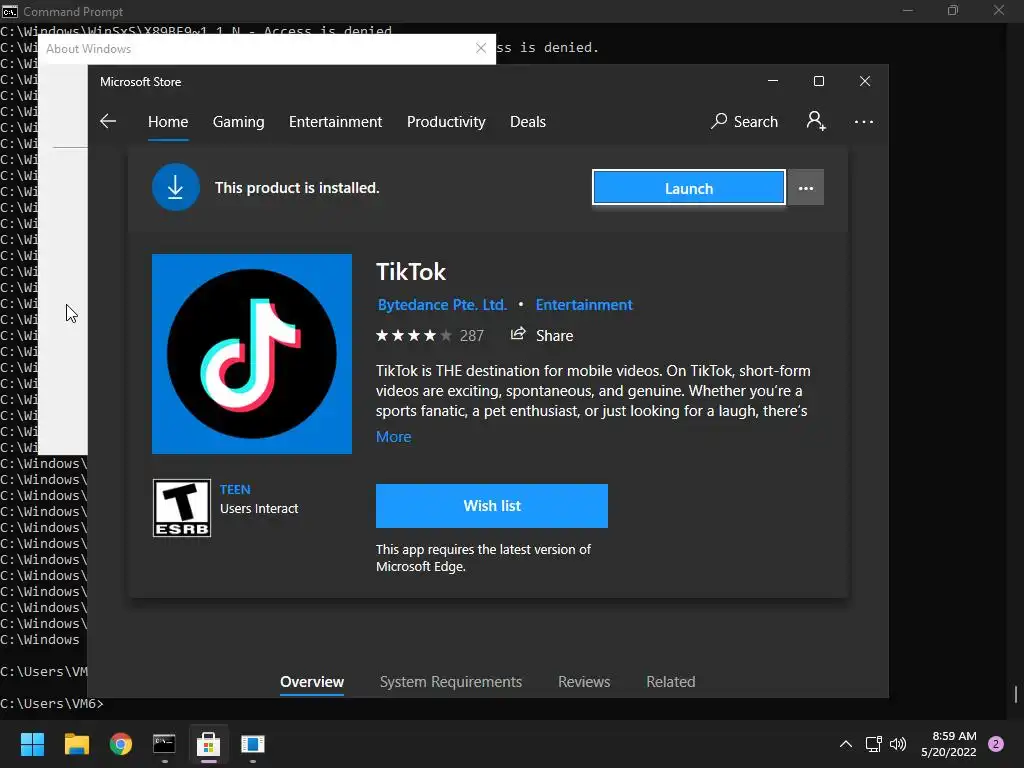Click the About Windows taskbar icon

click(x=253, y=744)
